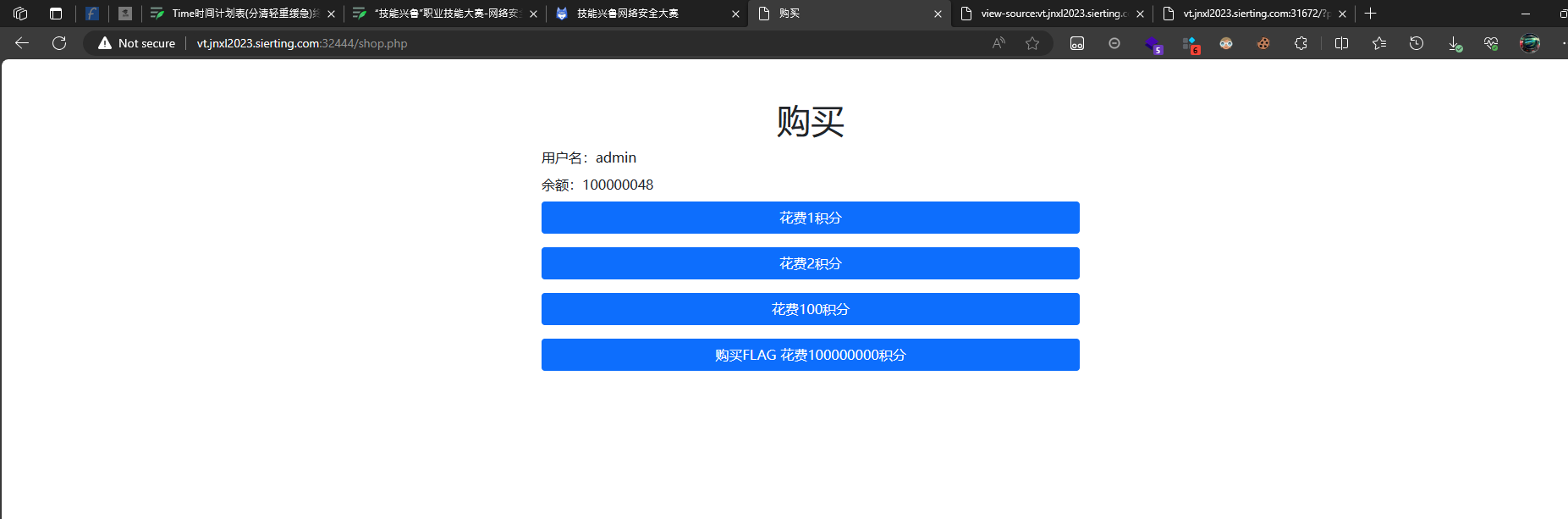Click the gray circle-minus extension icon
The width and height of the screenshot is (1568, 519).
[1114, 43]
